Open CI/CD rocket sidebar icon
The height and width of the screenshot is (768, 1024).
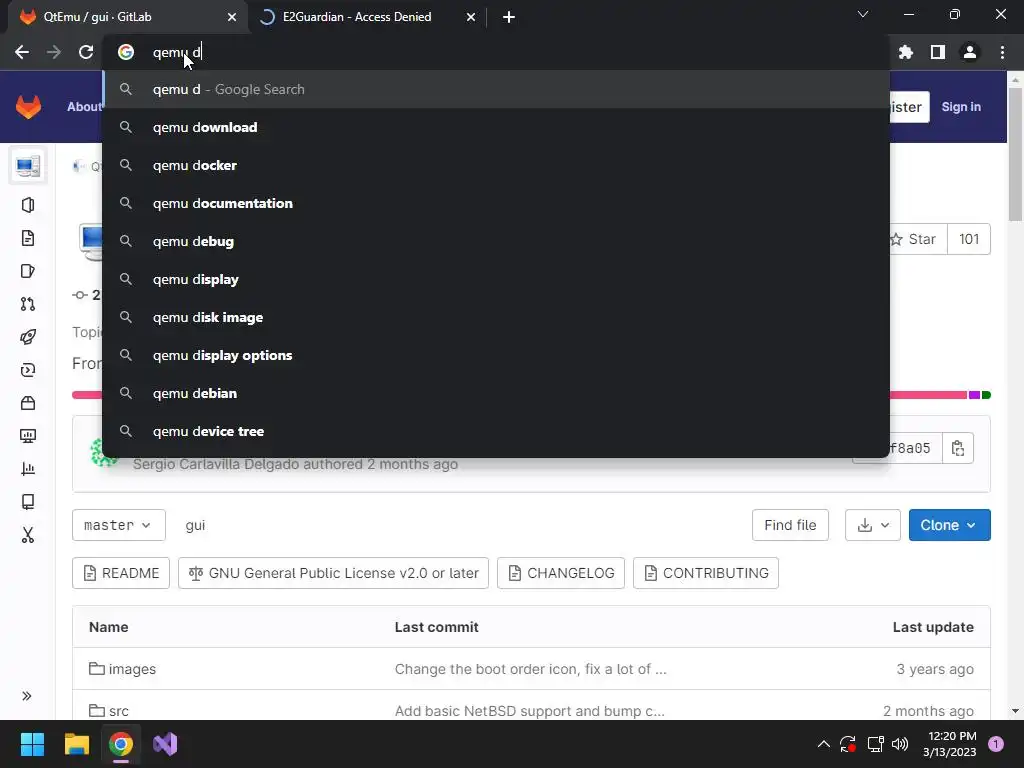tap(27, 337)
